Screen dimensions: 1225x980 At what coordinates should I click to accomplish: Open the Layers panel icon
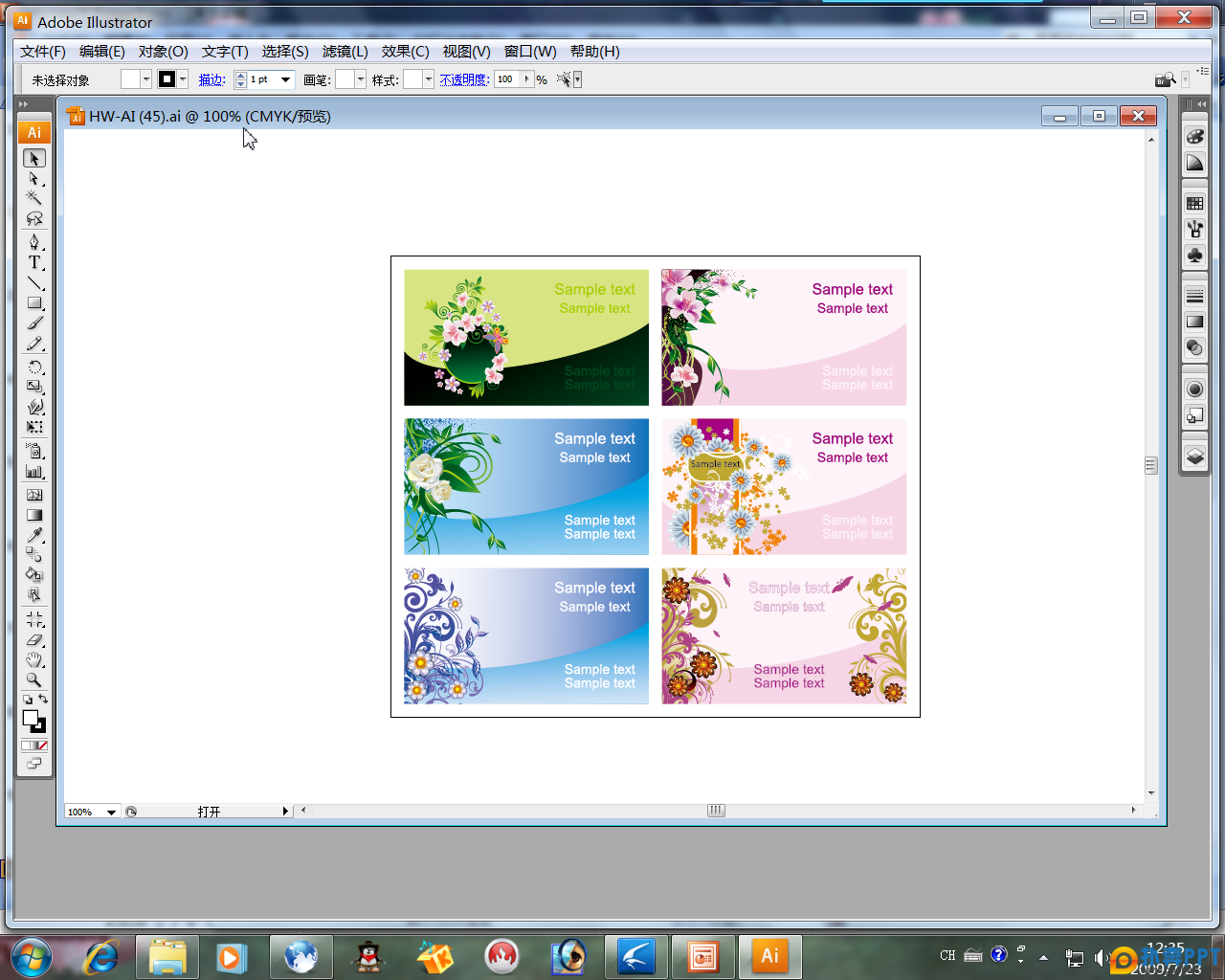(1194, 457)
